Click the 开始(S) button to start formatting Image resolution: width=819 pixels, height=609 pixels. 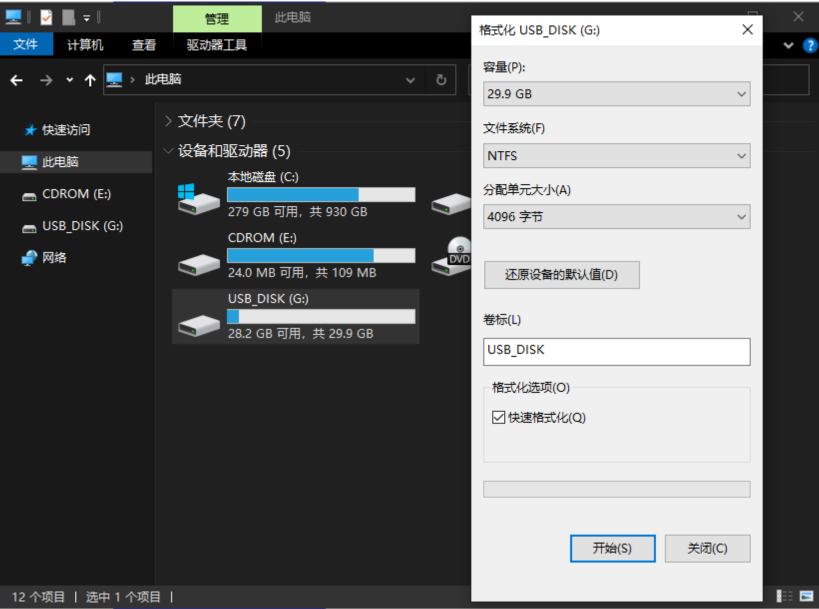(612, 548)
